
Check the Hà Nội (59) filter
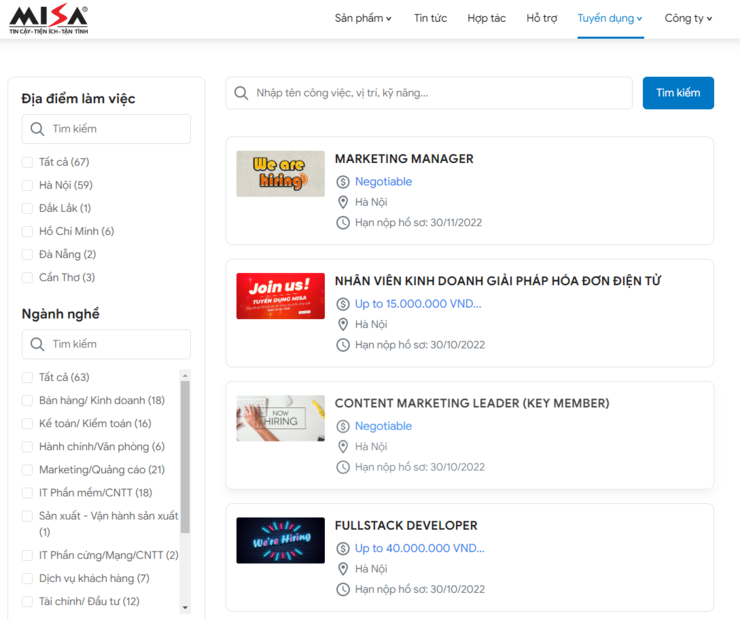27,185
